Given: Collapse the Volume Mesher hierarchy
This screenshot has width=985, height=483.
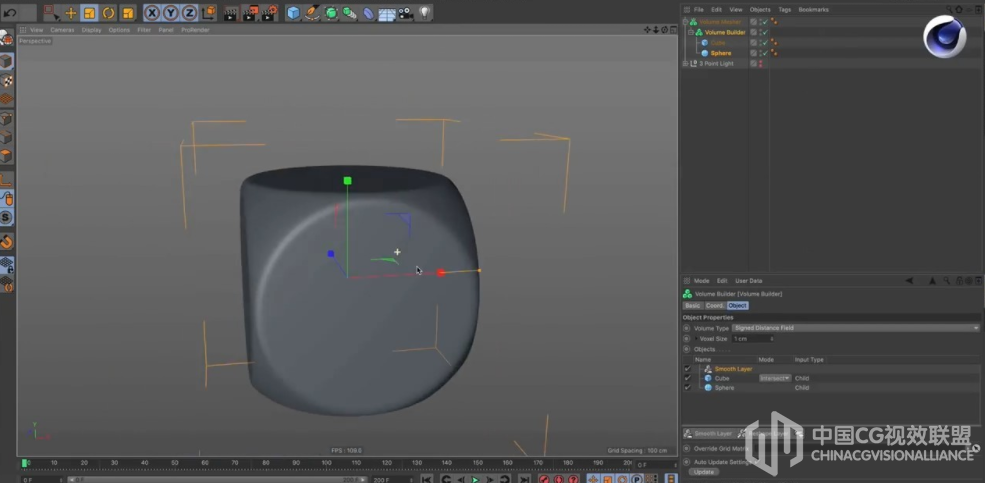Looking at the screenshot, I should [x=685, y=22].
